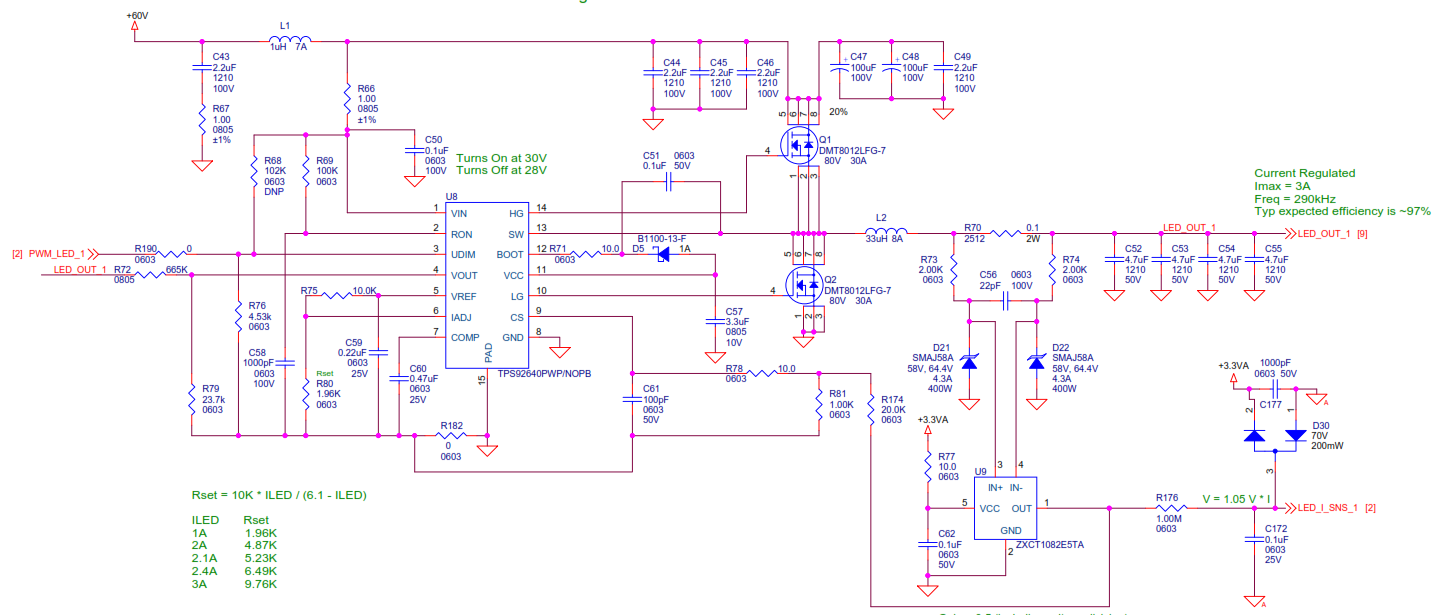Image resolution: width=1449 pixels, height=615 pixels.
Task: Select the IADJ pin label on U8
Action: (x=462, y=315)
